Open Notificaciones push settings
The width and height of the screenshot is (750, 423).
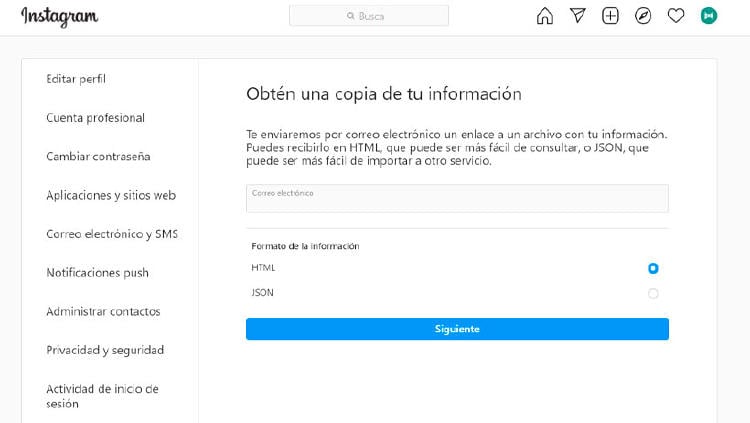click(x=97, y=273)
